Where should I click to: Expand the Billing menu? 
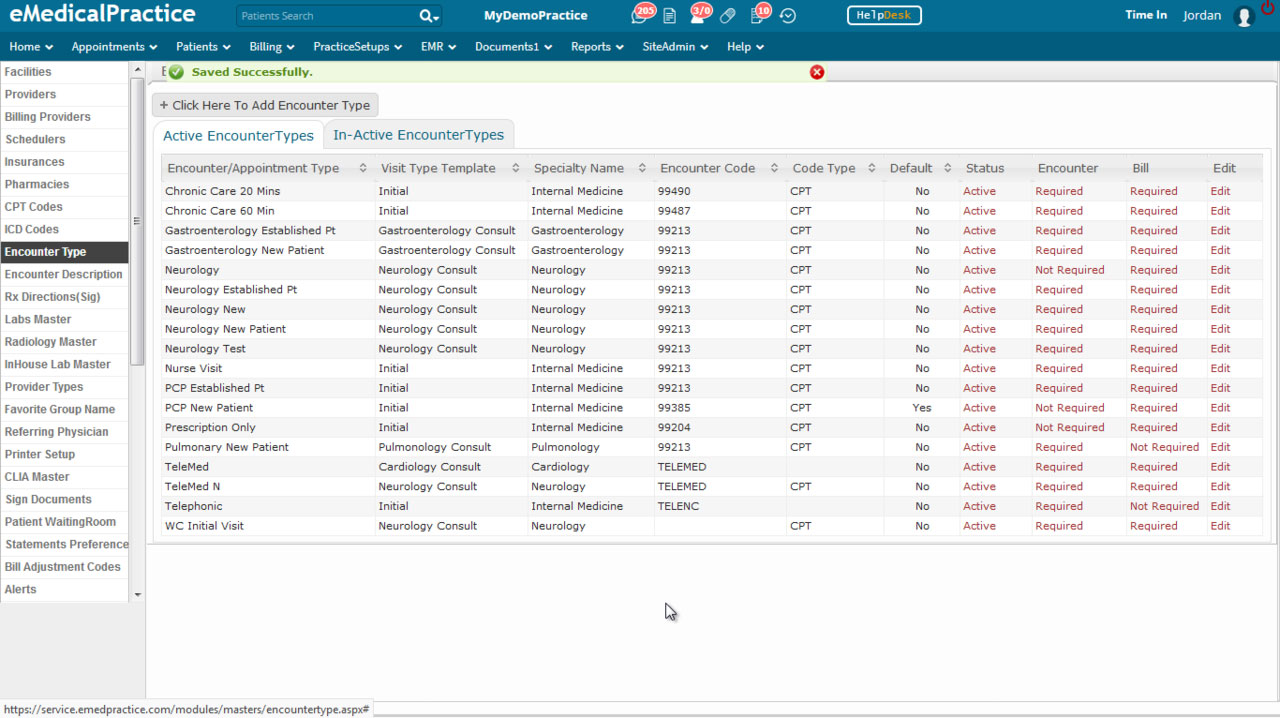(x=272, y=47)
